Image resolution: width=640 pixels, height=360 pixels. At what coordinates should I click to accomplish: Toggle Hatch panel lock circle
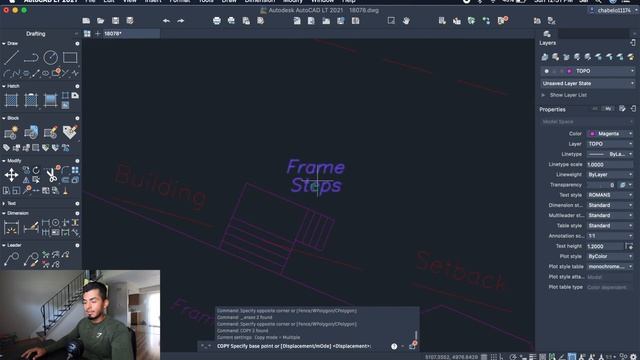[x=77, y=87]
